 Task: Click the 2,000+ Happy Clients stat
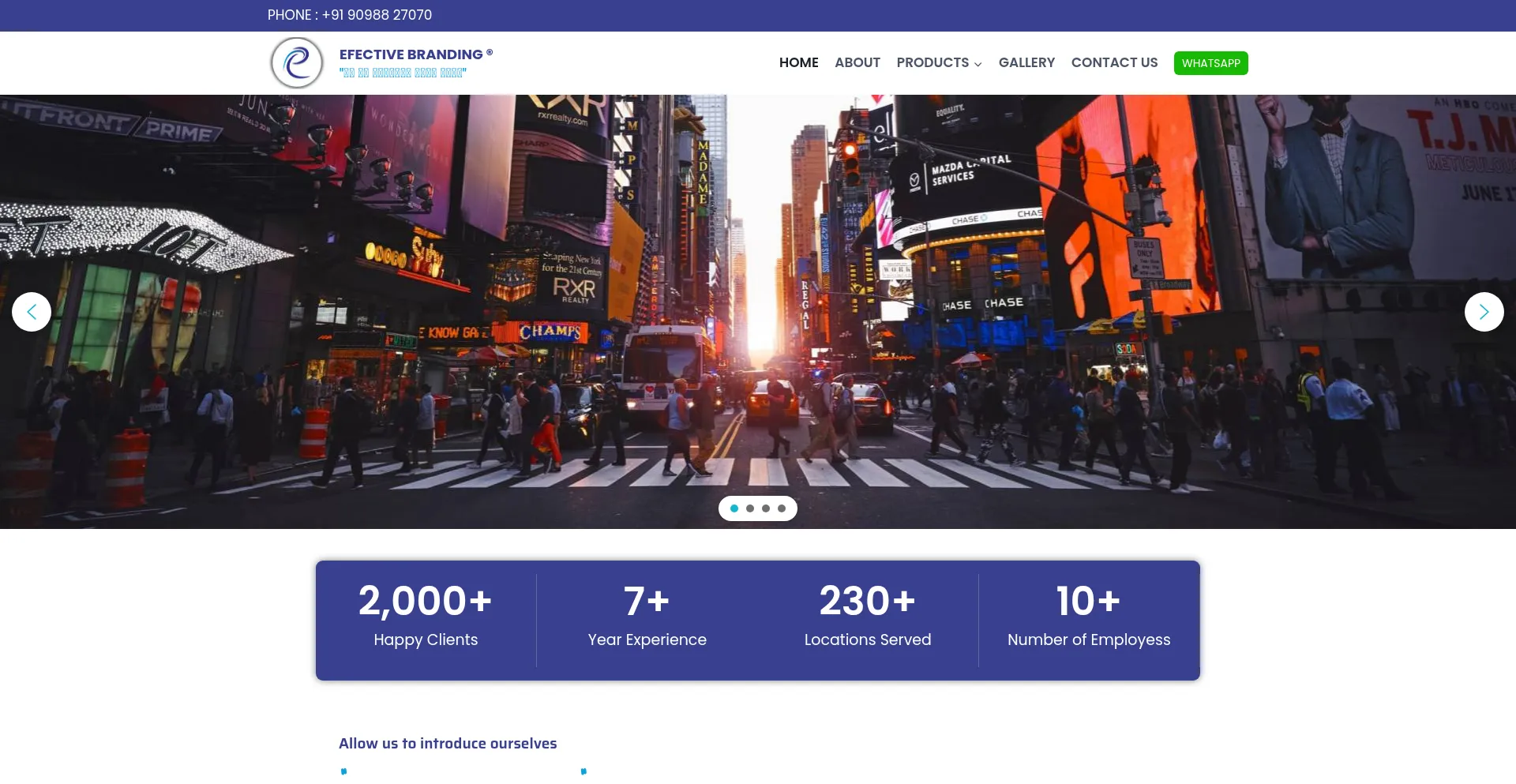tap(426, 616)
